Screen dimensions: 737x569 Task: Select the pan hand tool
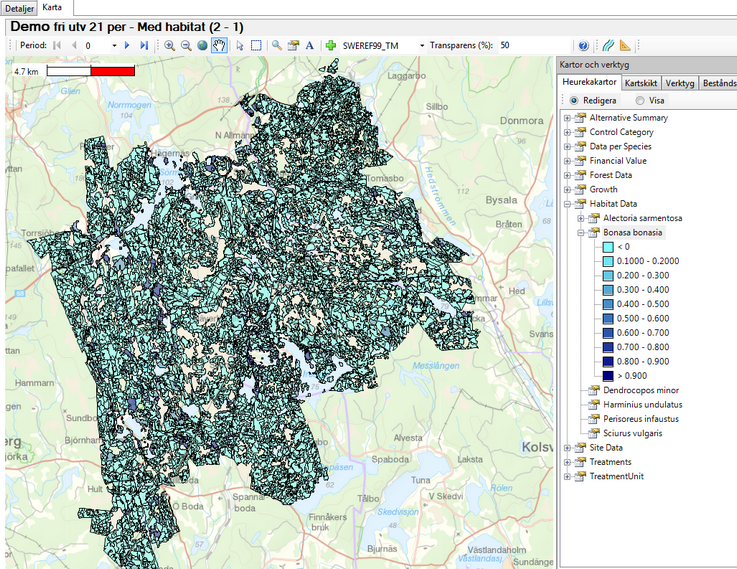point(219,46)
